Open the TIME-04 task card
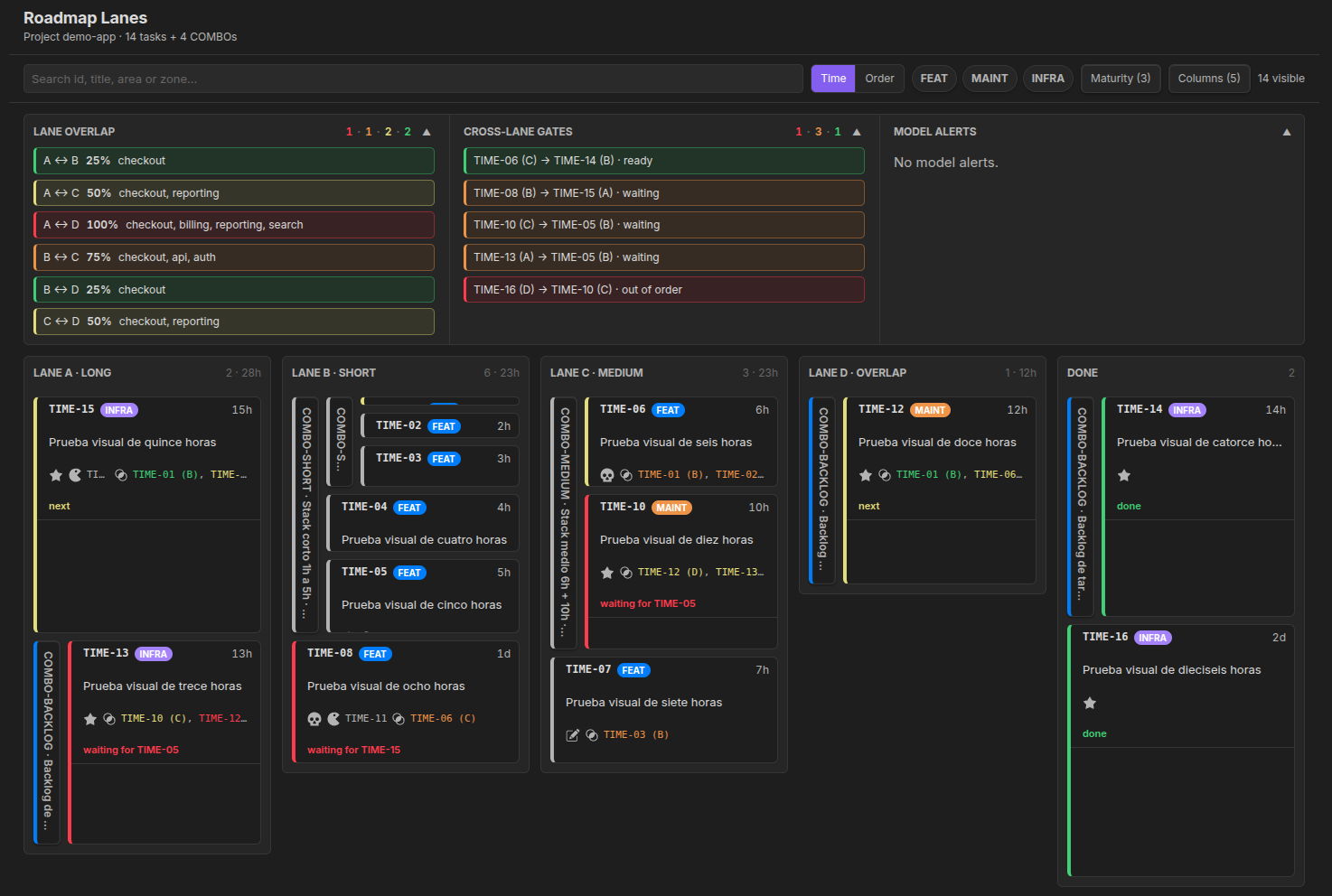Image resolution: width=1332 pixels, height=896 pixels. 423,523
